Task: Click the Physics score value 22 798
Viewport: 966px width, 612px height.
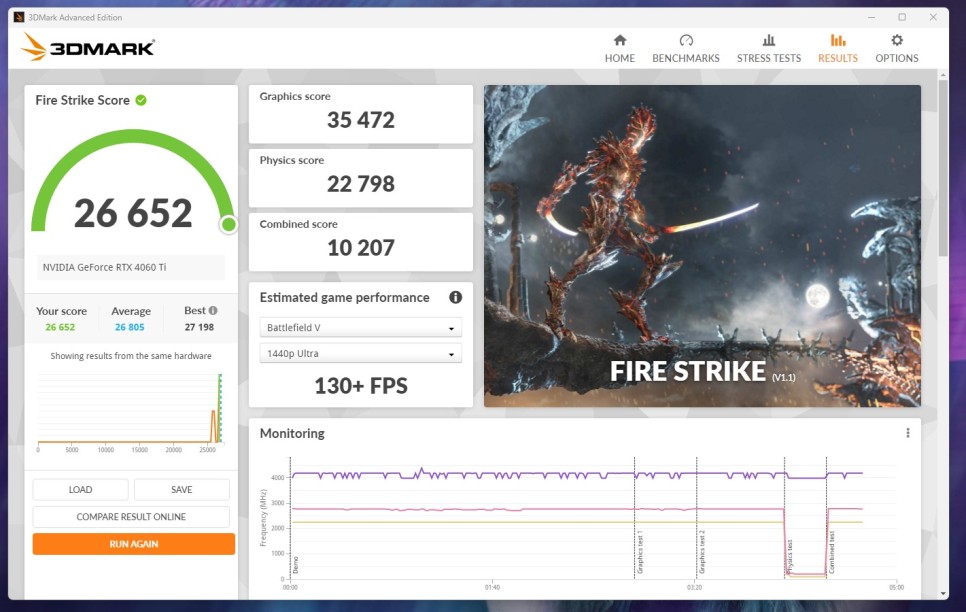Action: pyautogui.click(x=361, y=184)
